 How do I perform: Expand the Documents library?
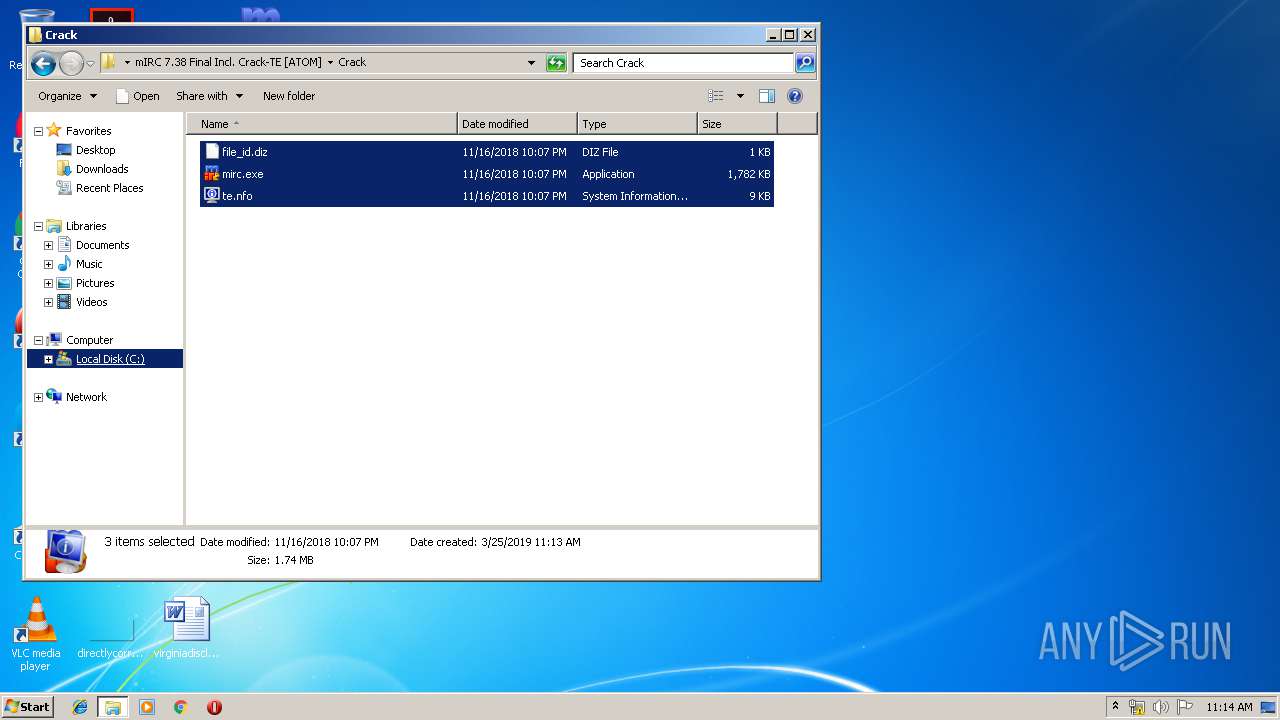click(48, 245)
